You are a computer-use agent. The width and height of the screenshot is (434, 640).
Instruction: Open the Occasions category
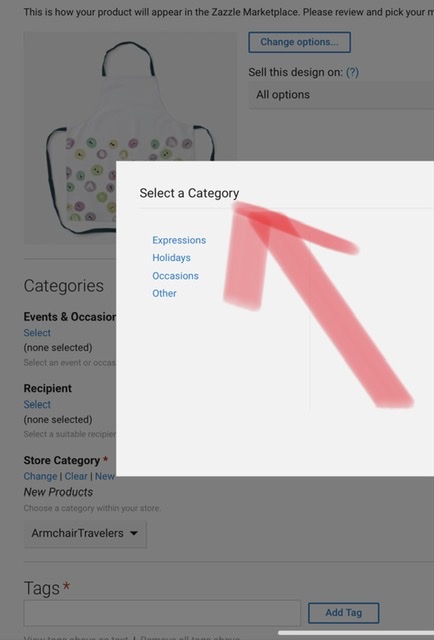coord(175,276)
